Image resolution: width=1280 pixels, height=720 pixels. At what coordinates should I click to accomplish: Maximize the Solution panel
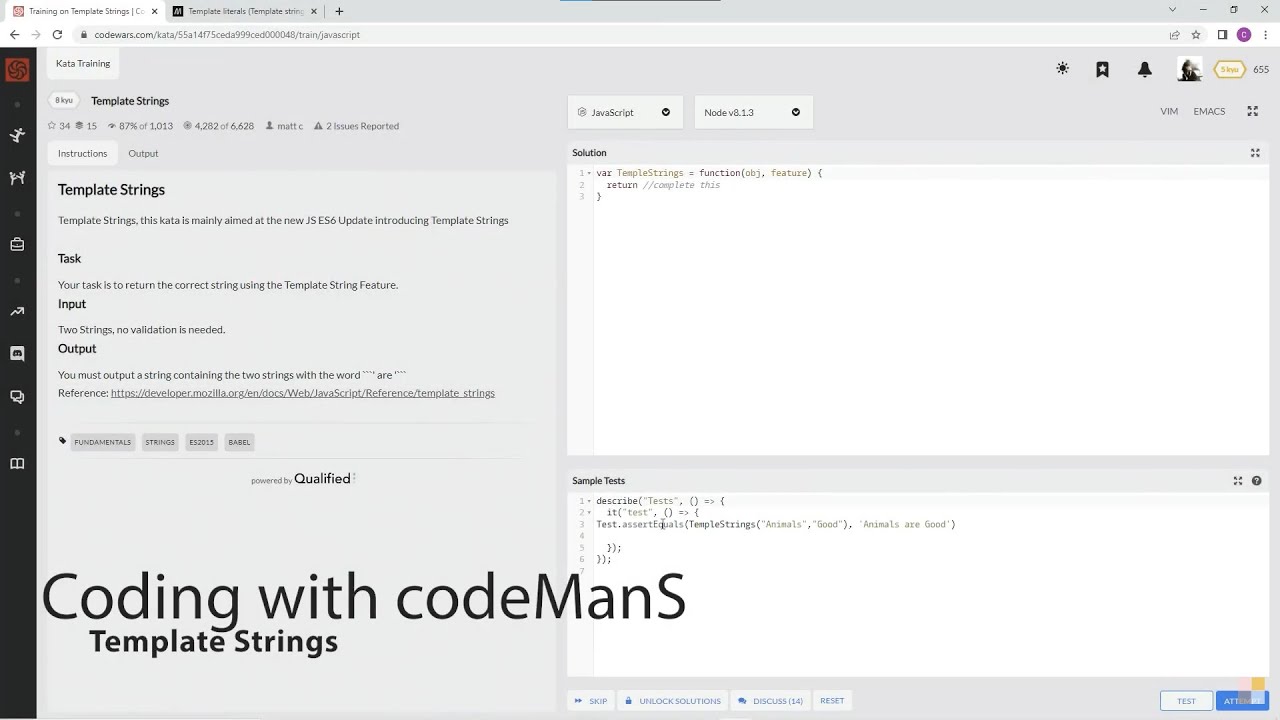coord(1255,153)
